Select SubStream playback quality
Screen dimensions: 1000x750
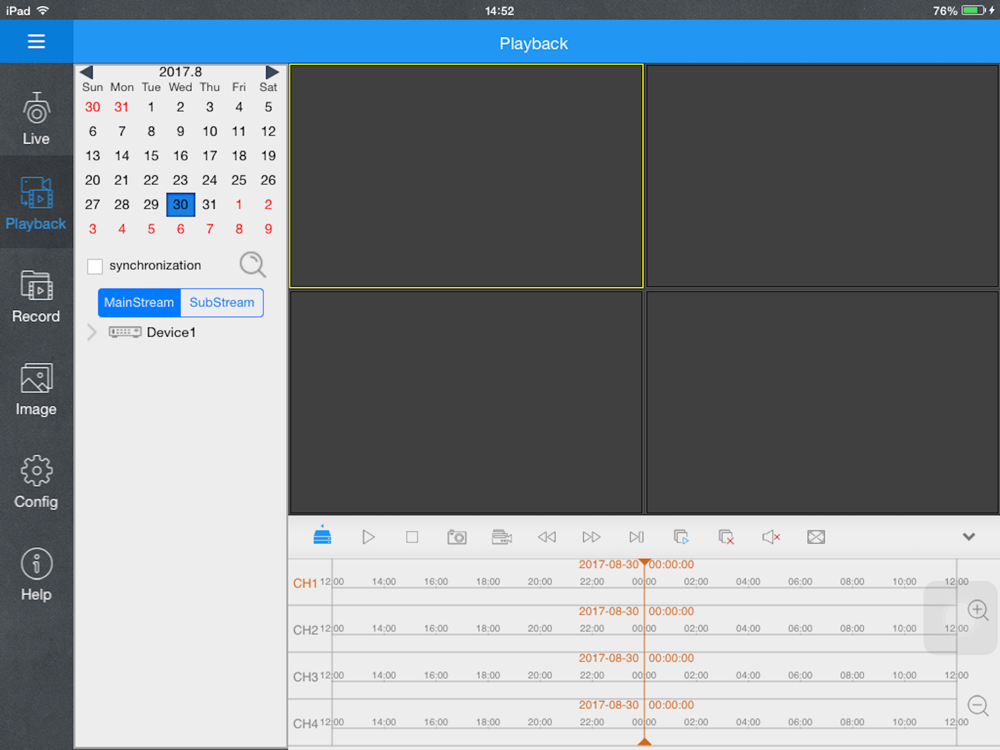222,302
